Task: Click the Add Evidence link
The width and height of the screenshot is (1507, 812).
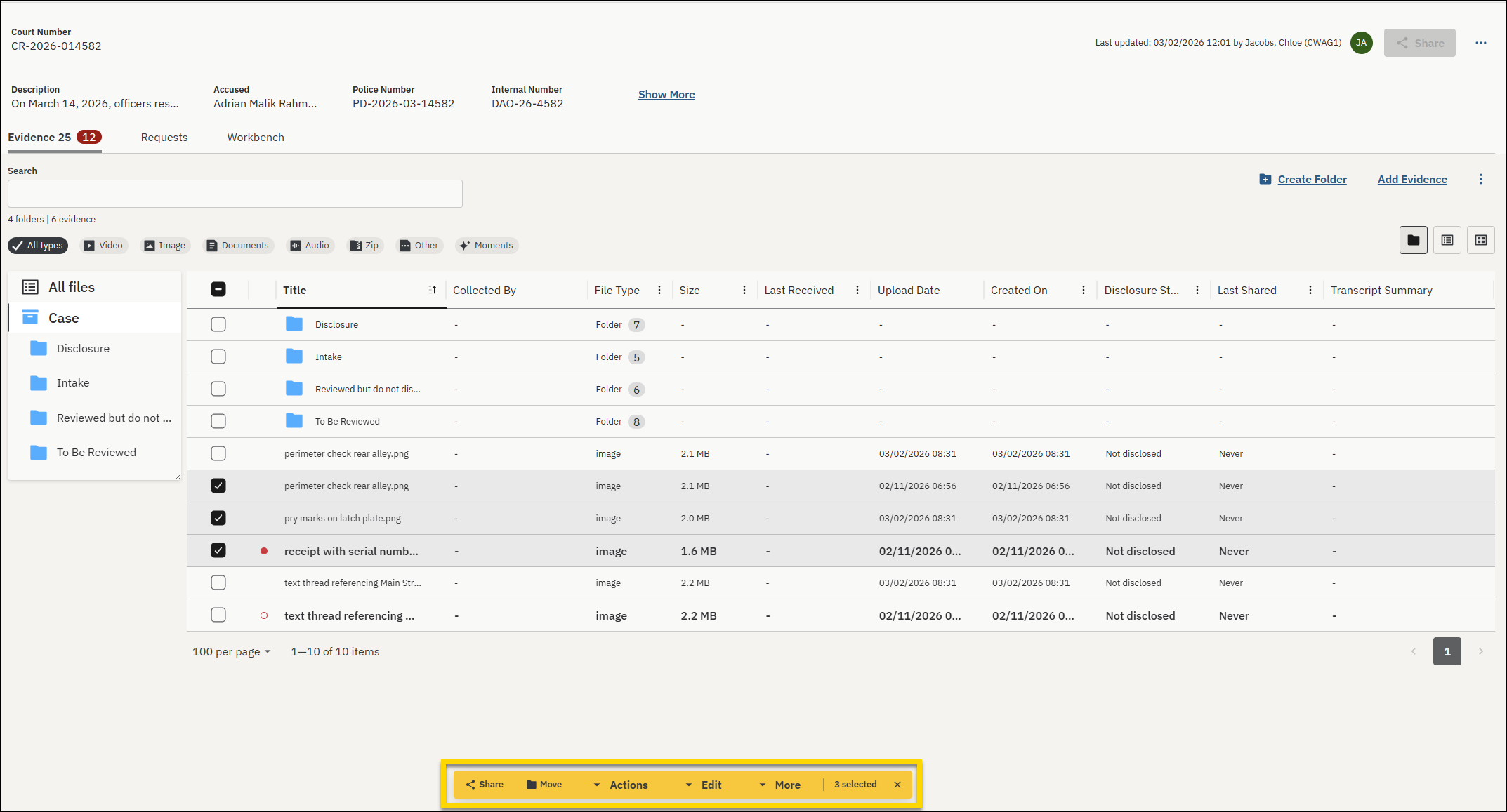Action: 1411,179
